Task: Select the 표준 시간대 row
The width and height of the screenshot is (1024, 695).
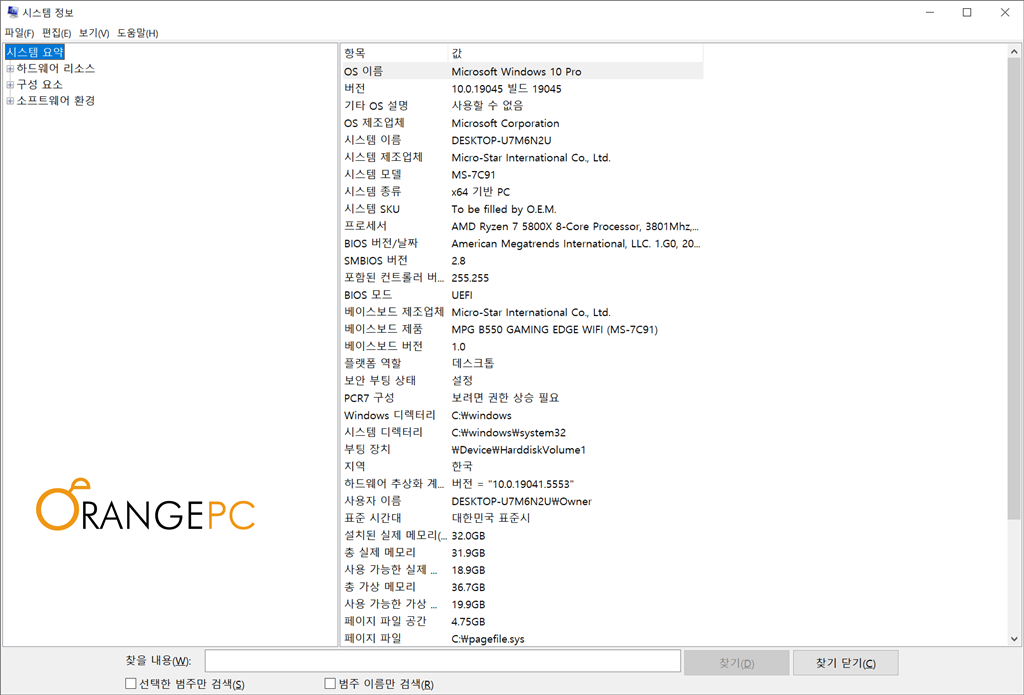Action: 522,519
